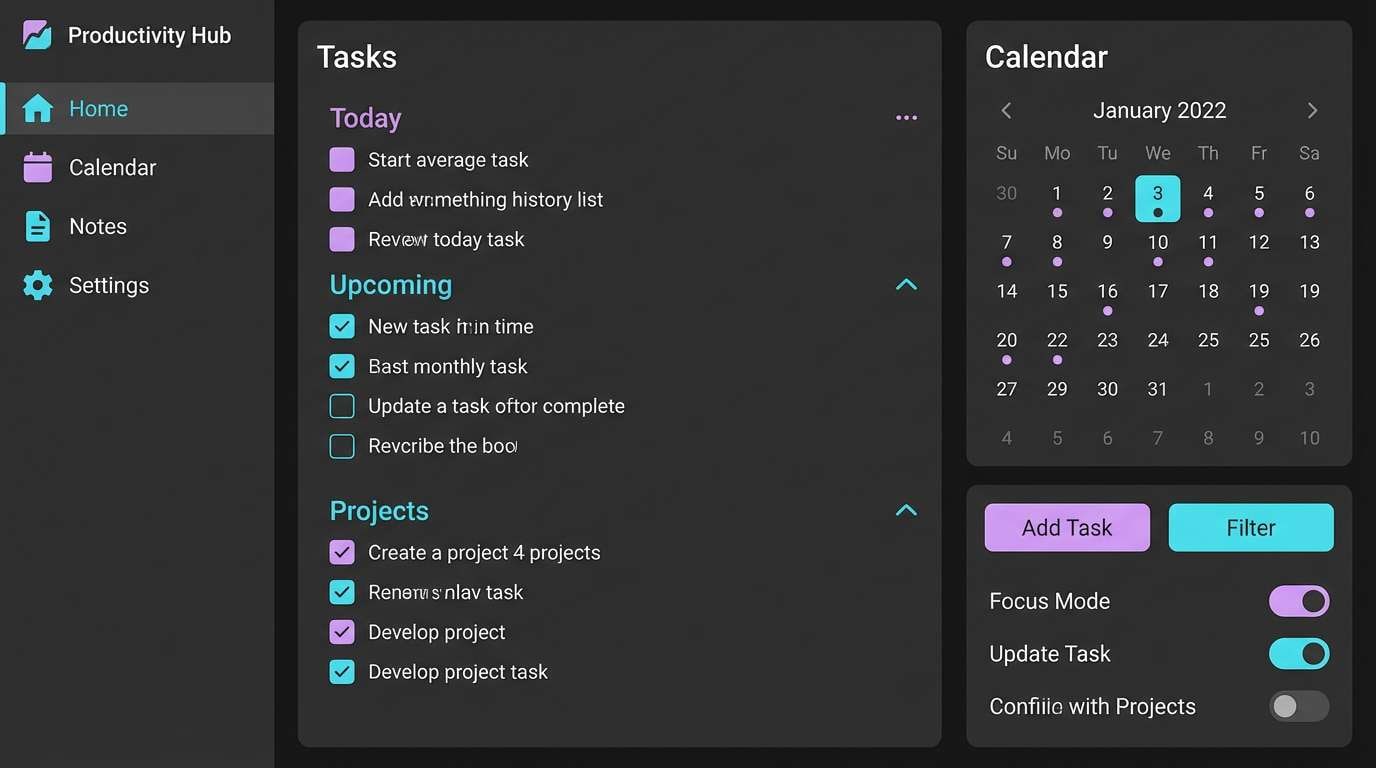Uncheck the Bast monthly task checkbox
The height and width of the screenshot is (768, 1376).
click(342, 366)
